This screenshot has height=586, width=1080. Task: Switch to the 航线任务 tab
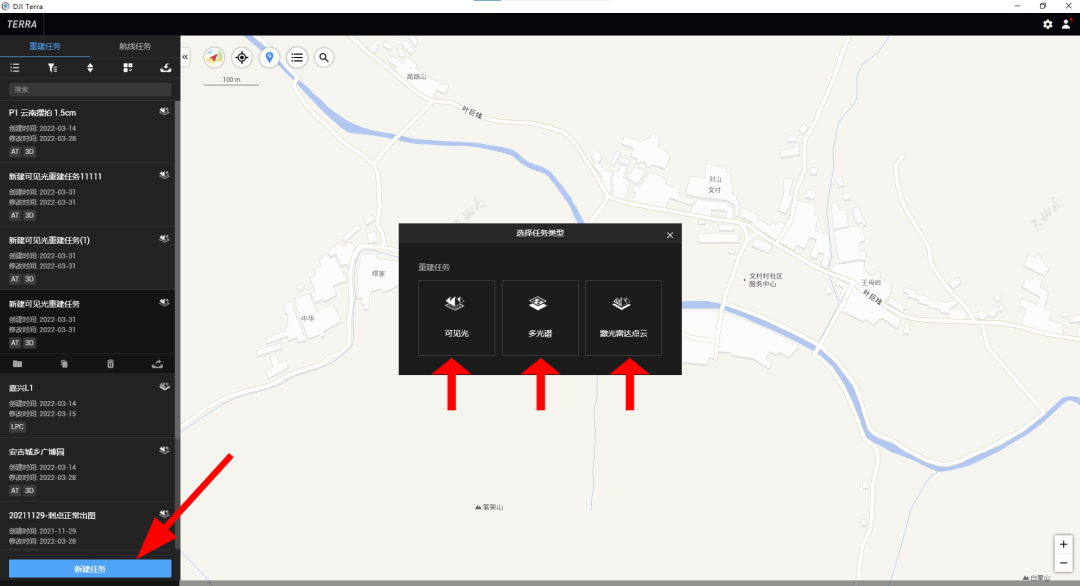[x=135, y=46]
